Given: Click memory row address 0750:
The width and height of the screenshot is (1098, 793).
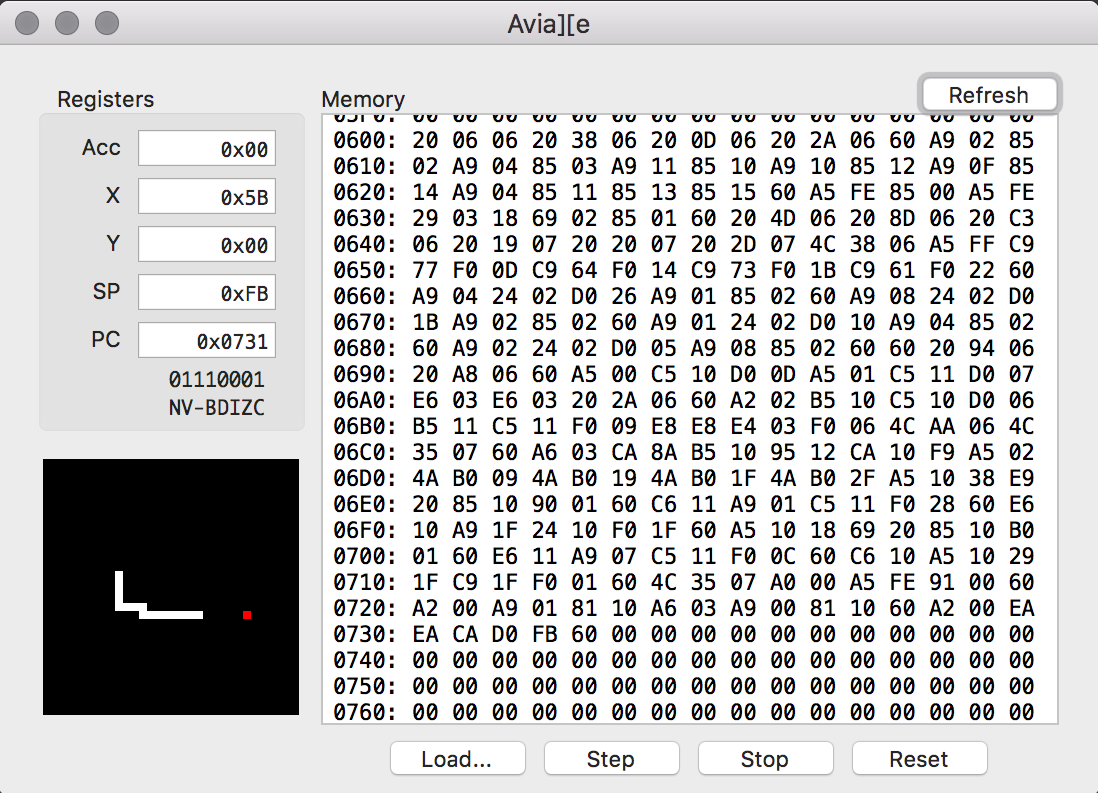Looking at the screenshot, I should click(x=364, y=686).
